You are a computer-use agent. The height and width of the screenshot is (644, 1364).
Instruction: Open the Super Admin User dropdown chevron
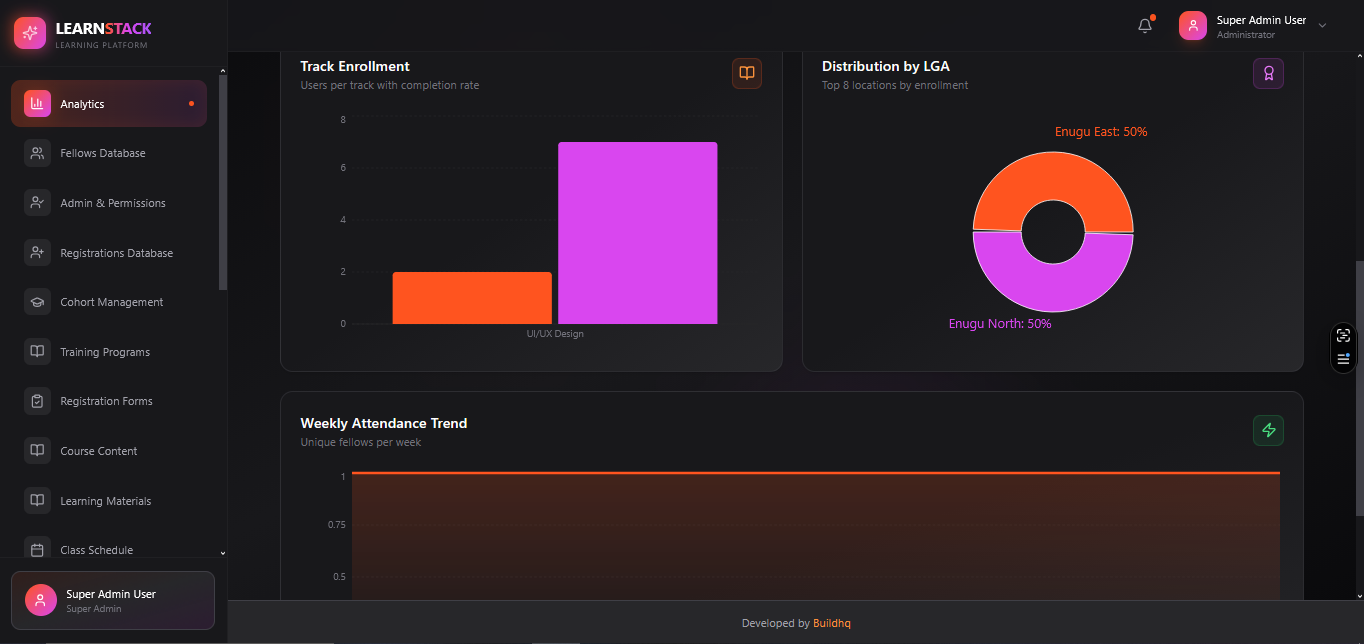tap(1322, 26)
